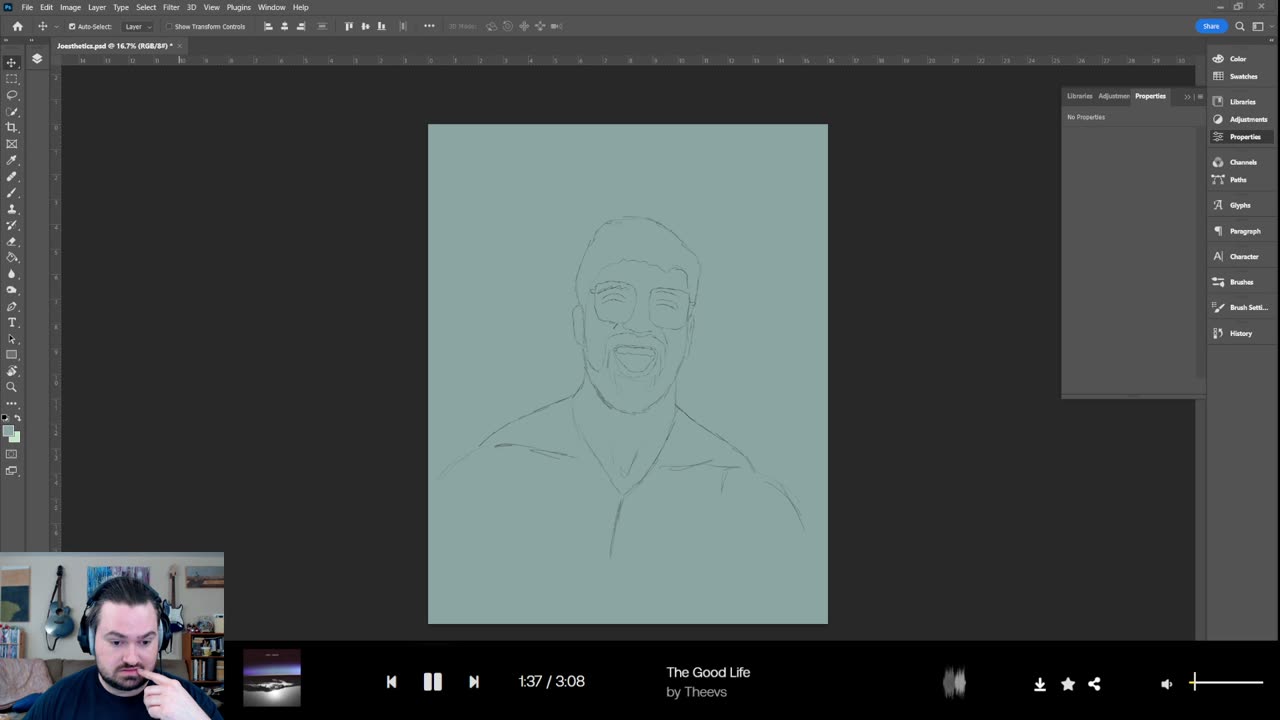Click the foreground color swatch
Image resolution: width=1280 pixels, height=720 pixels.
[8, 431]
